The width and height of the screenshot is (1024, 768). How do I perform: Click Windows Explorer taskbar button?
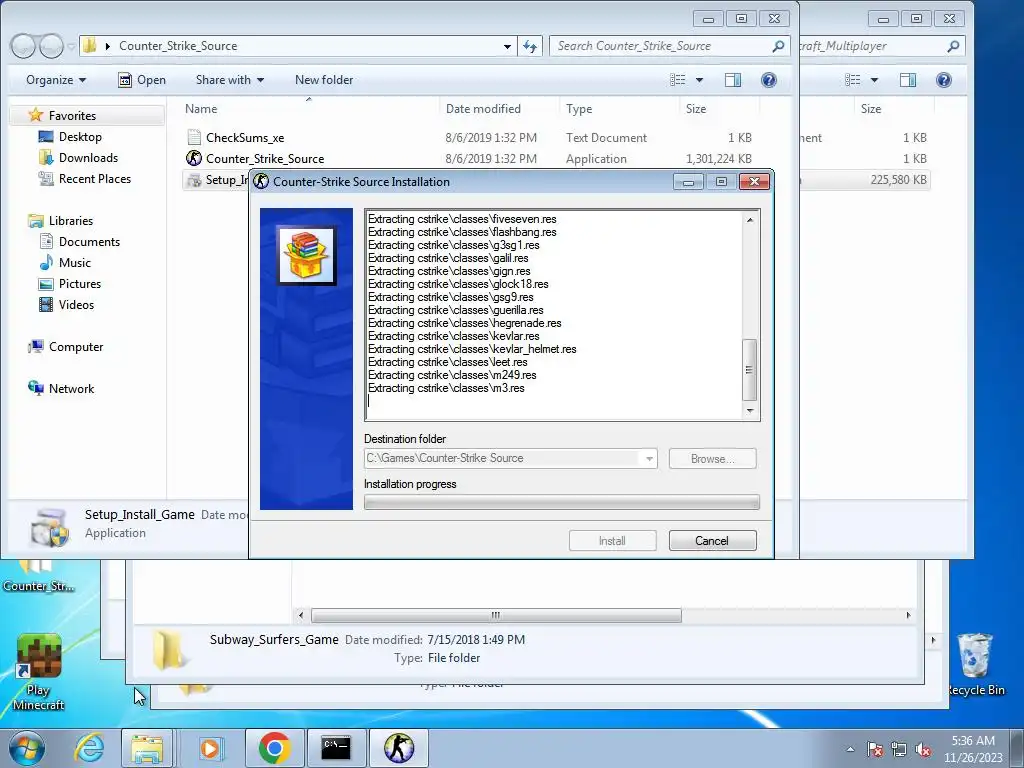[x=147, y=748]
